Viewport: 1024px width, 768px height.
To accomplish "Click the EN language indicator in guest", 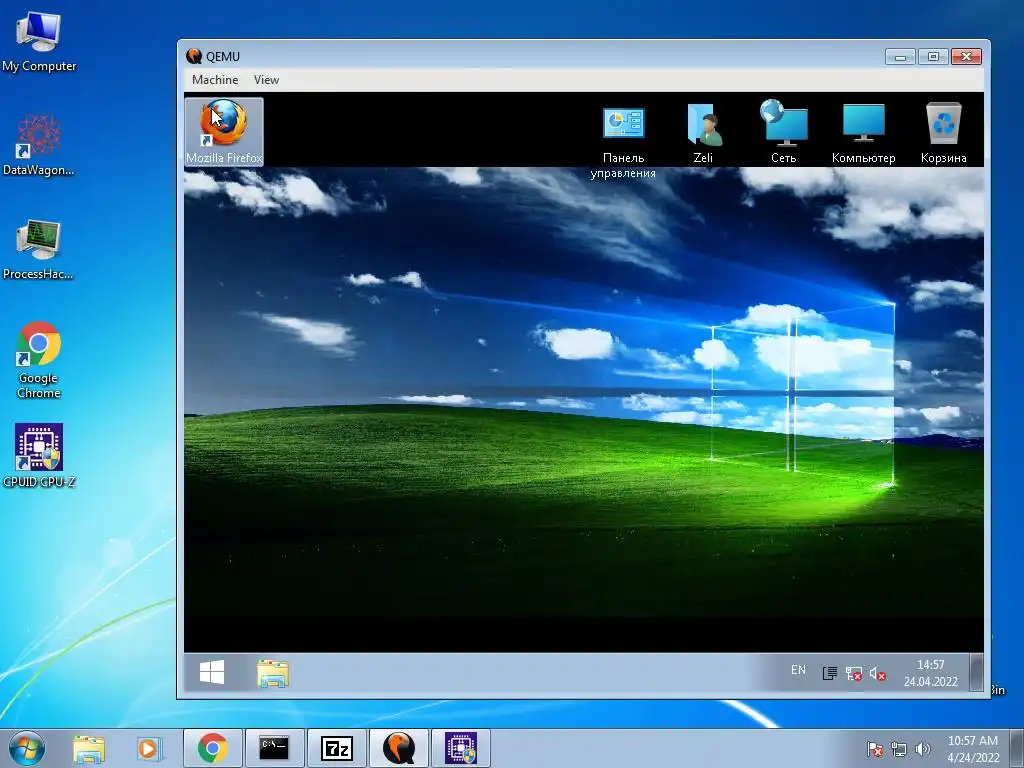I will pos(798,670).
